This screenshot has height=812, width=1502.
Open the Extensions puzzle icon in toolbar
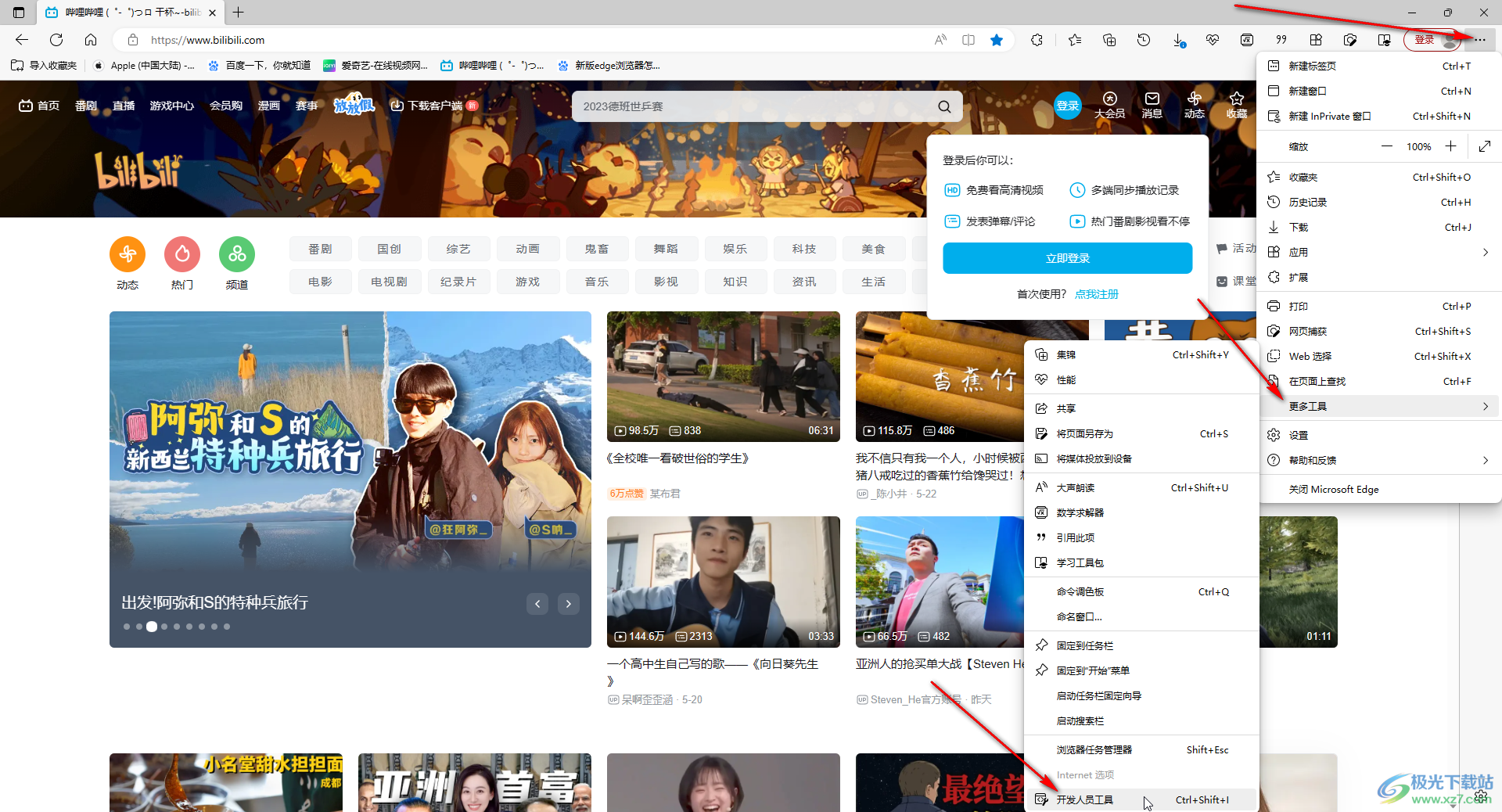click(1037, 40)
